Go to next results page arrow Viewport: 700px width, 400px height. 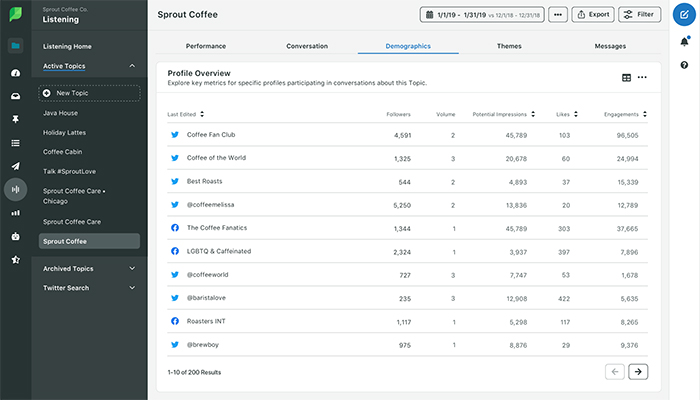[638, 371]
